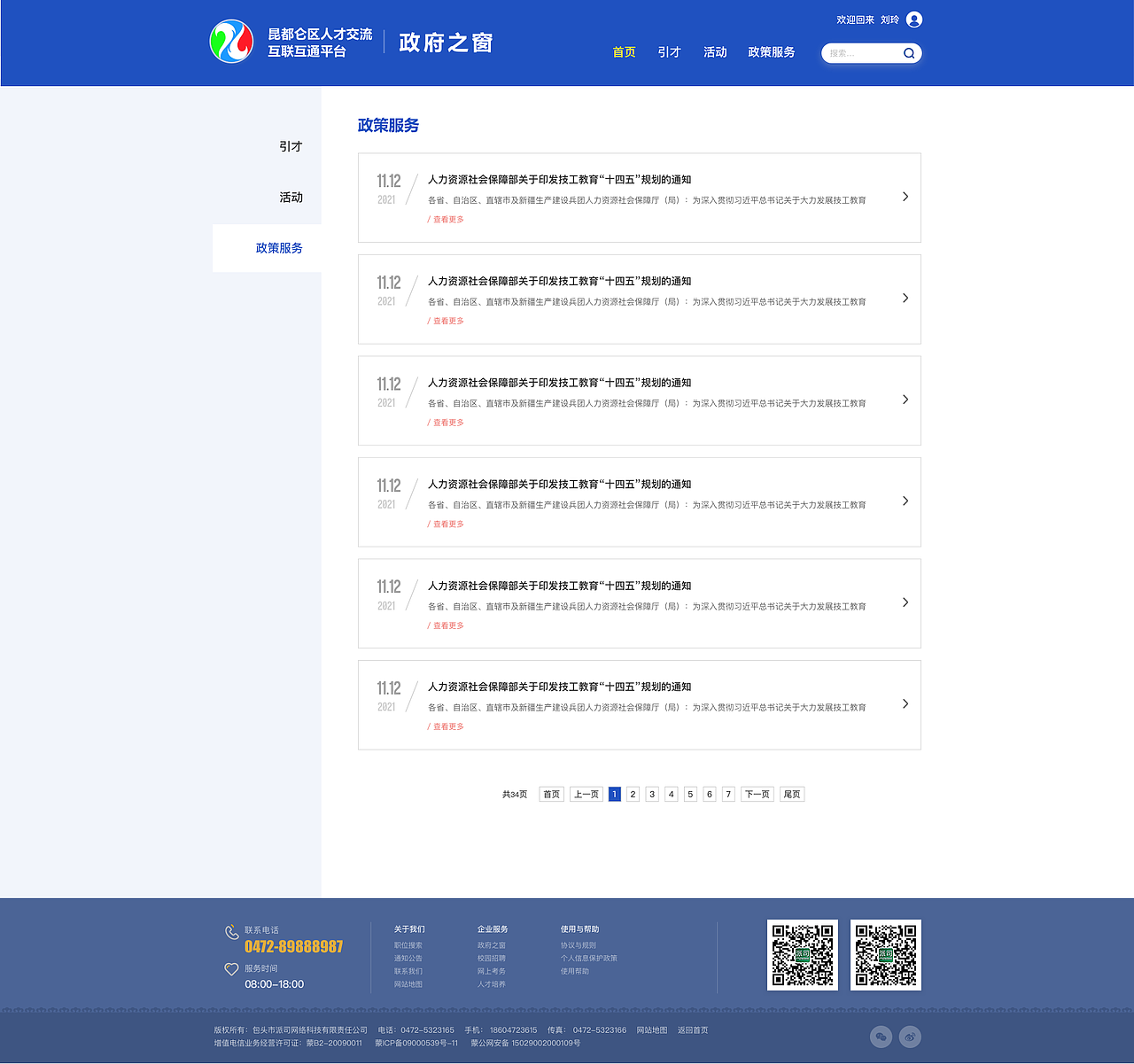Go to page 3 in pagination
This screenshot has width=1134, height=1064.
click(651, 794)
